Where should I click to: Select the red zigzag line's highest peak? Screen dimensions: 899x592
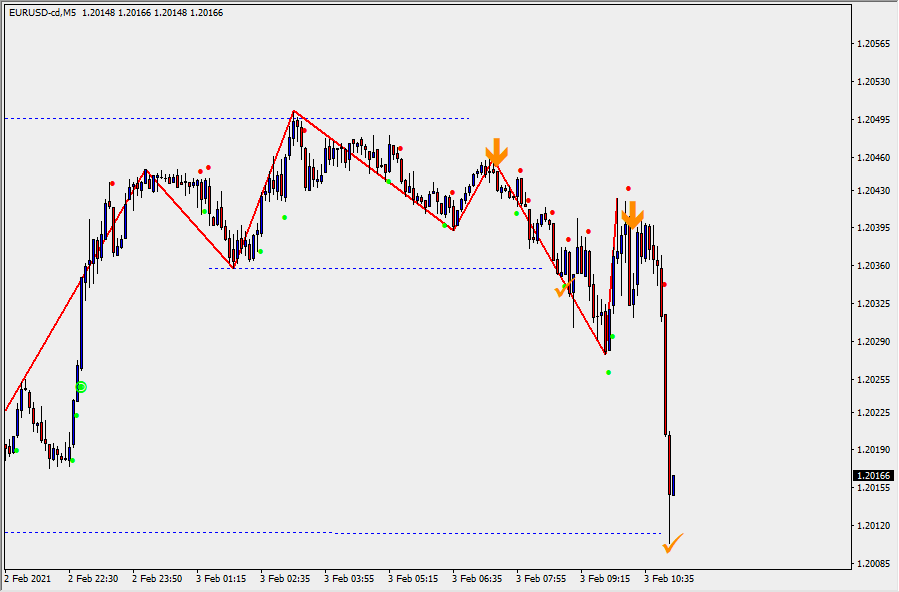[x=293, y=111]
